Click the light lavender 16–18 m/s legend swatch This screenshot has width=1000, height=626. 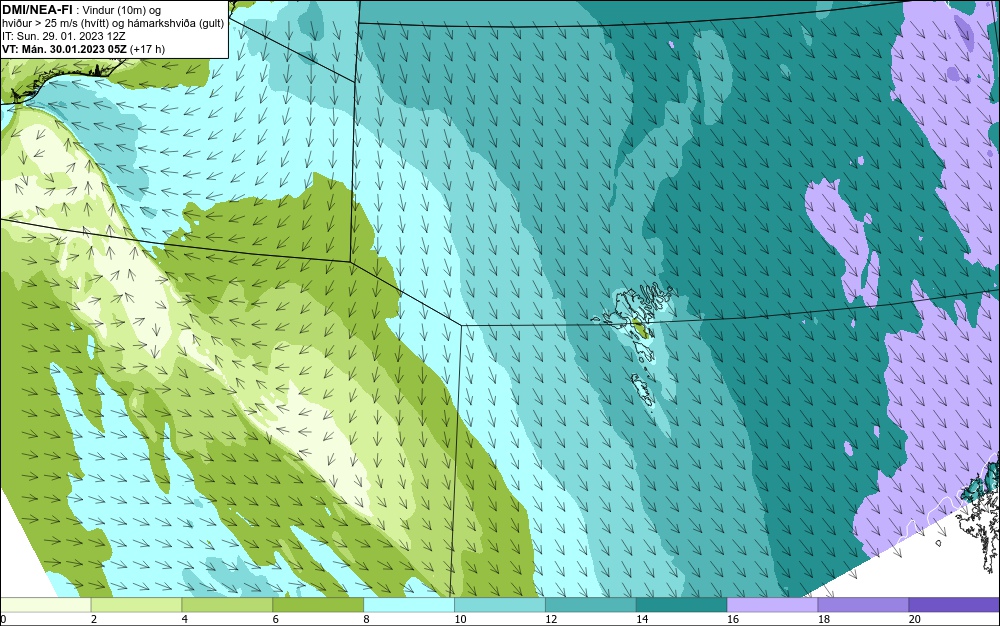tap(772, 604)
